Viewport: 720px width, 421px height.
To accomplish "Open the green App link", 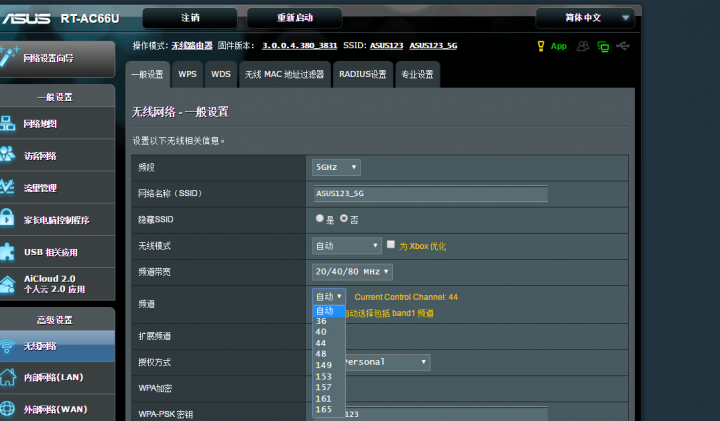I will (x=559, y=46).
